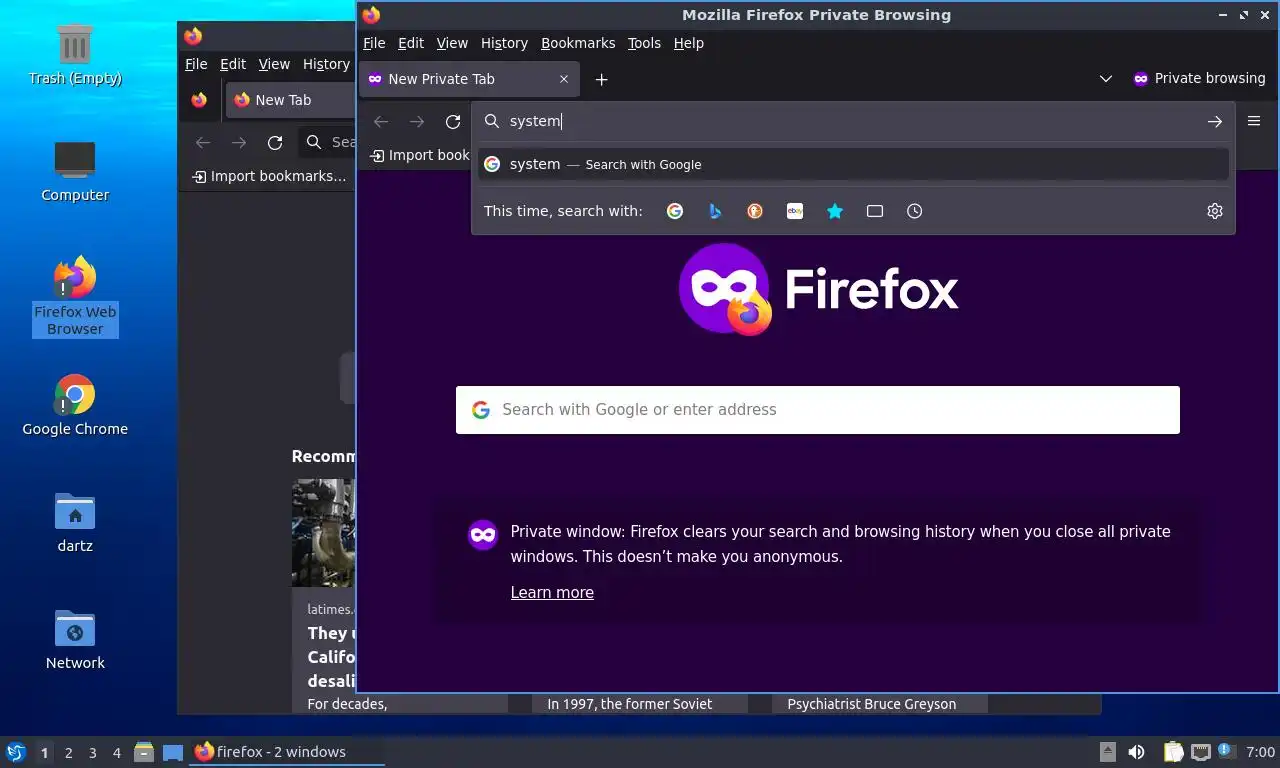1280x768 pixels.
Task: Open the latimes article thumbnail in the background window
Action: (324, 533)
